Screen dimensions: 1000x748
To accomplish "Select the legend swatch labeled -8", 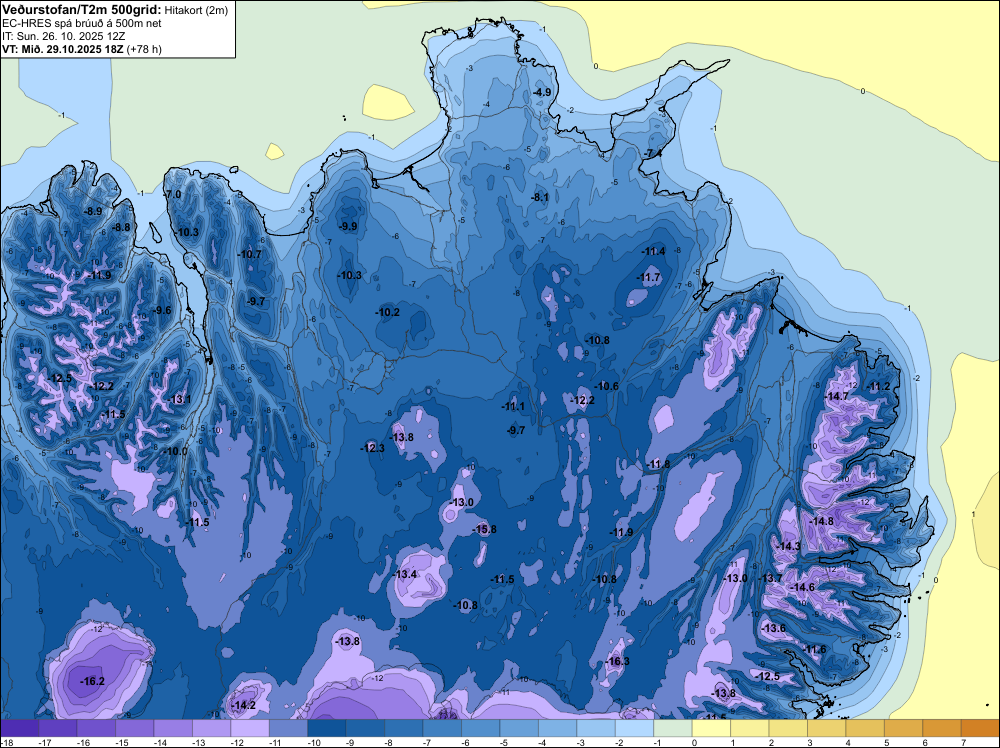I will click(404, 728).
